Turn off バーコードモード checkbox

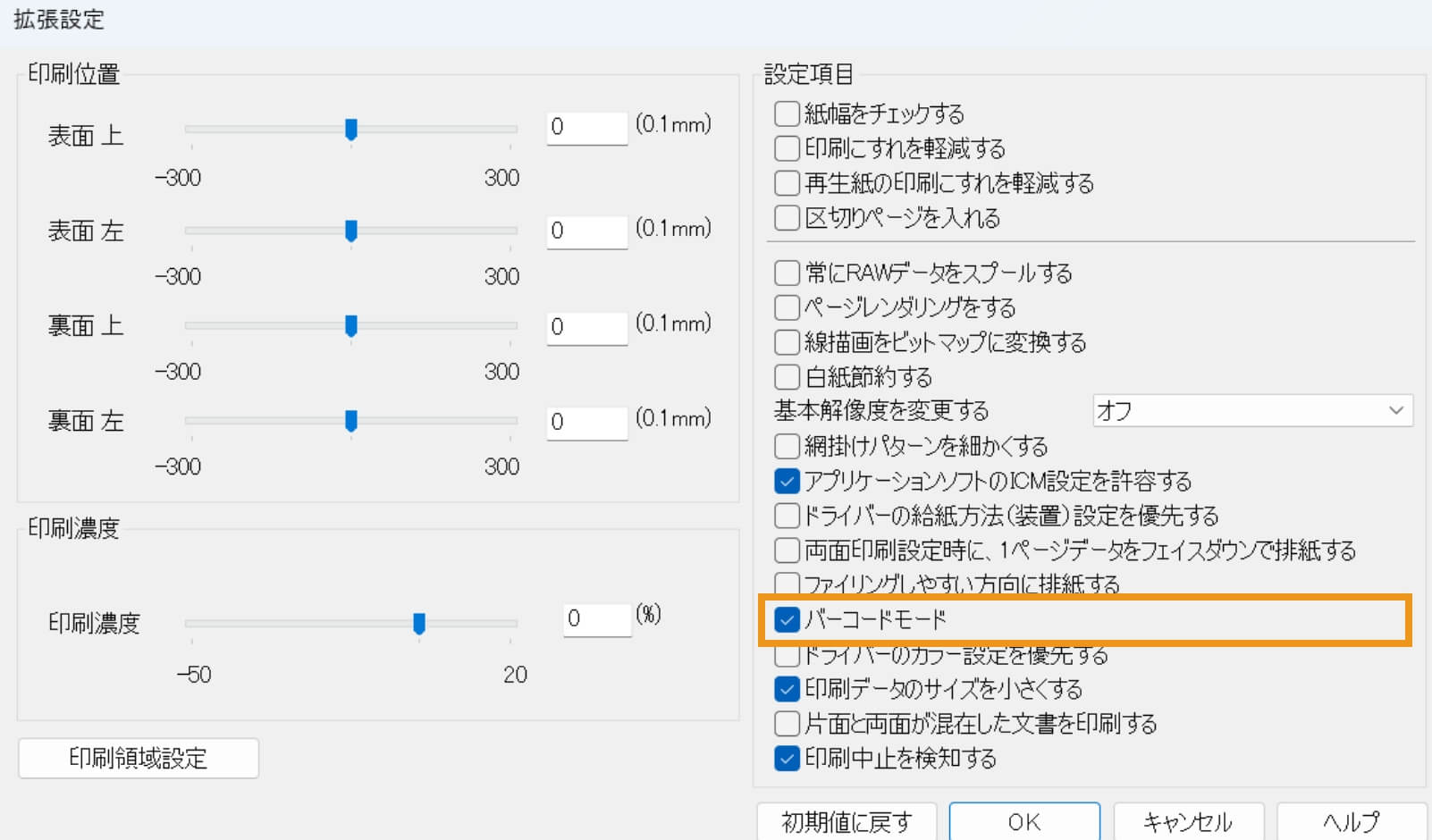[x=786, y=617]
